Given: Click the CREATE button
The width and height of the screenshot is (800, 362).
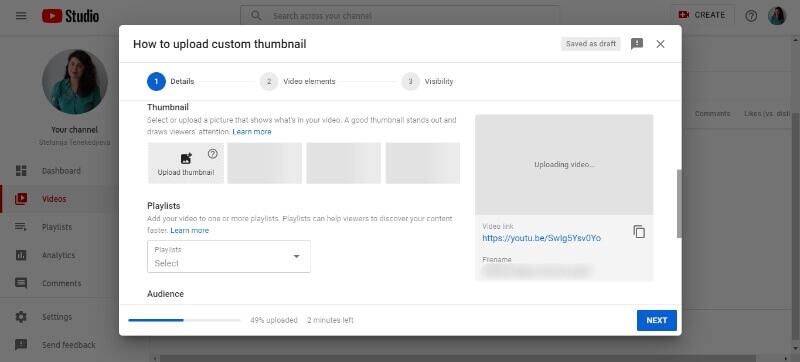Looking at the screenshot, I should point(702,15).
